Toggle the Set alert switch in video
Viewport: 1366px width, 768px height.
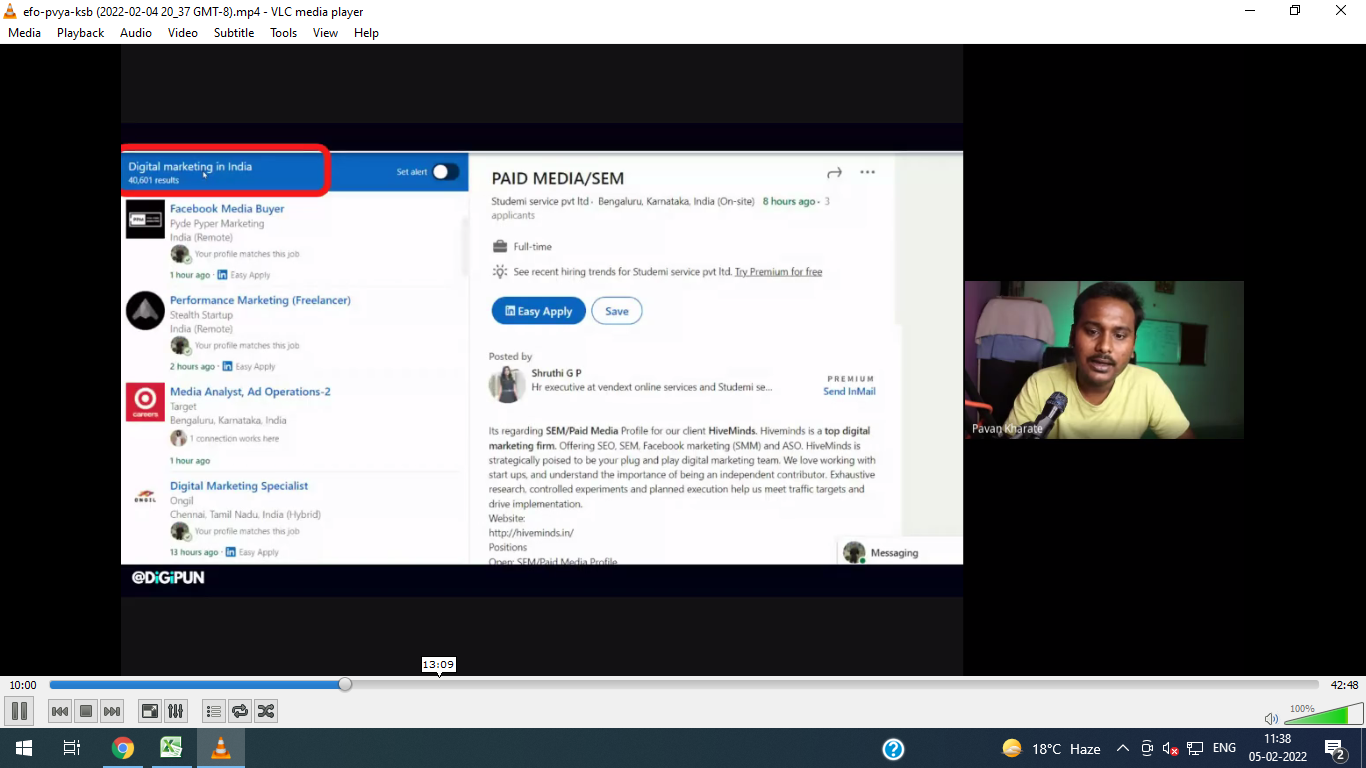tap(445, 172)
